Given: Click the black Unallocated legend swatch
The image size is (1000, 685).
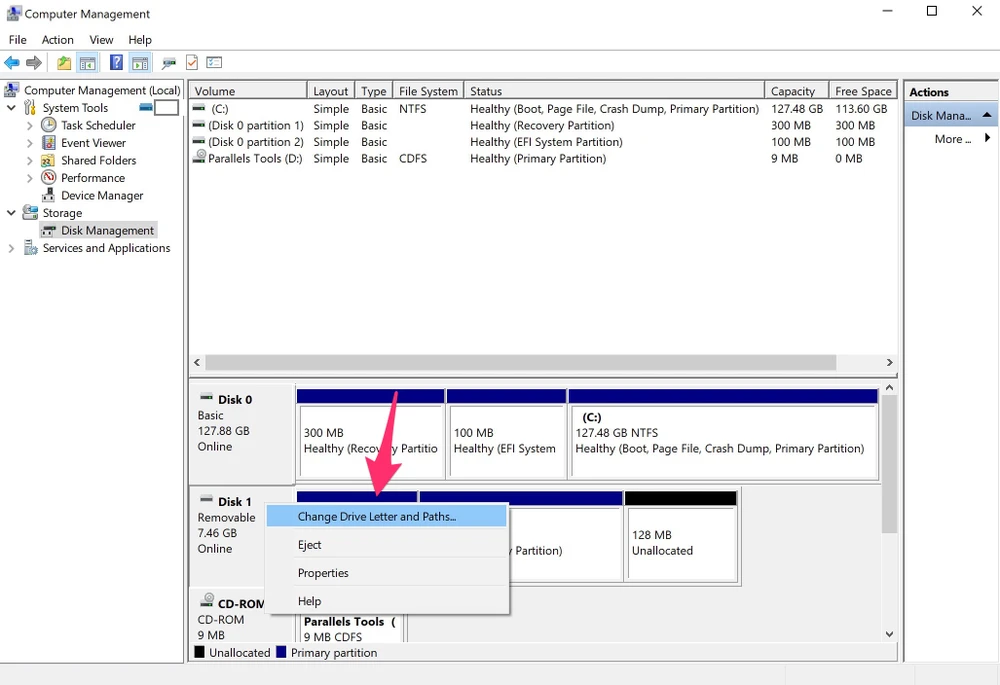Looking at the screenshot, I should click(200, 653).
